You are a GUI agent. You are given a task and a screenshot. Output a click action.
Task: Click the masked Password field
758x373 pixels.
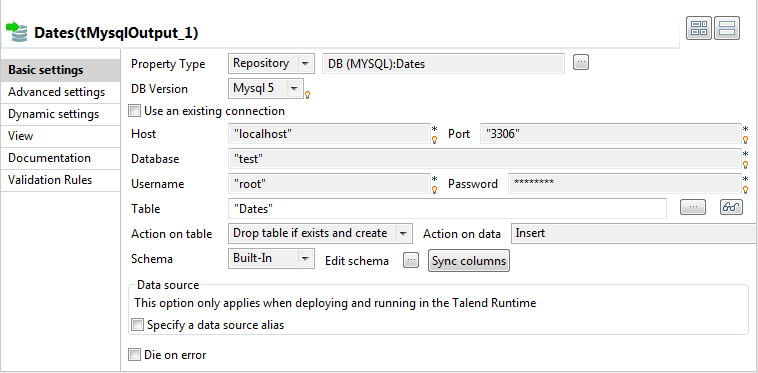tap(625, 184)
